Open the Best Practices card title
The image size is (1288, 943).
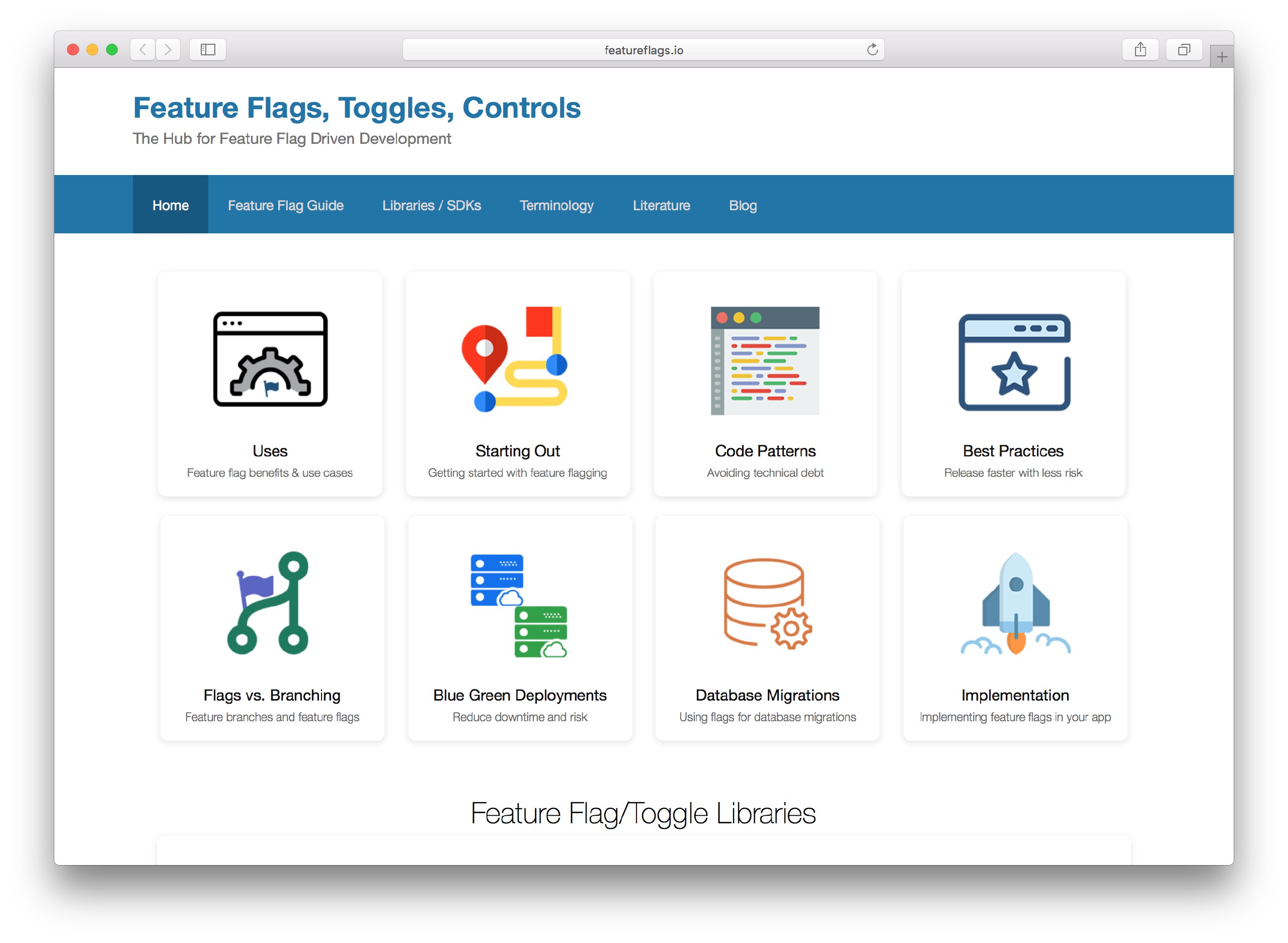tap(1013, 451)
